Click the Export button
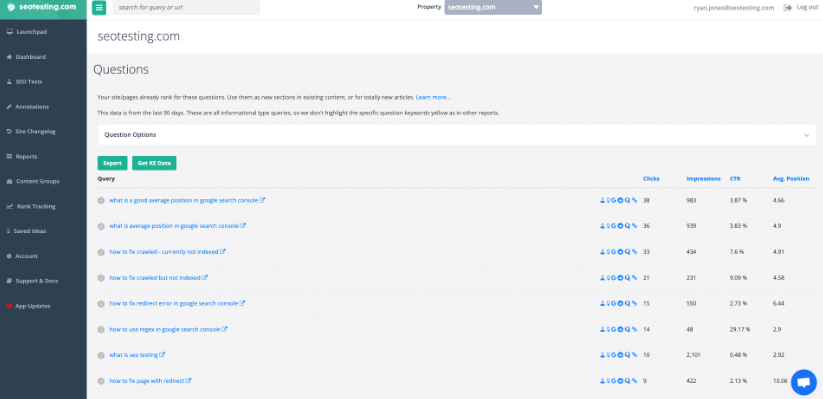Screen dimensions: 823x399 pyautogui.click(x=112, y=163)
